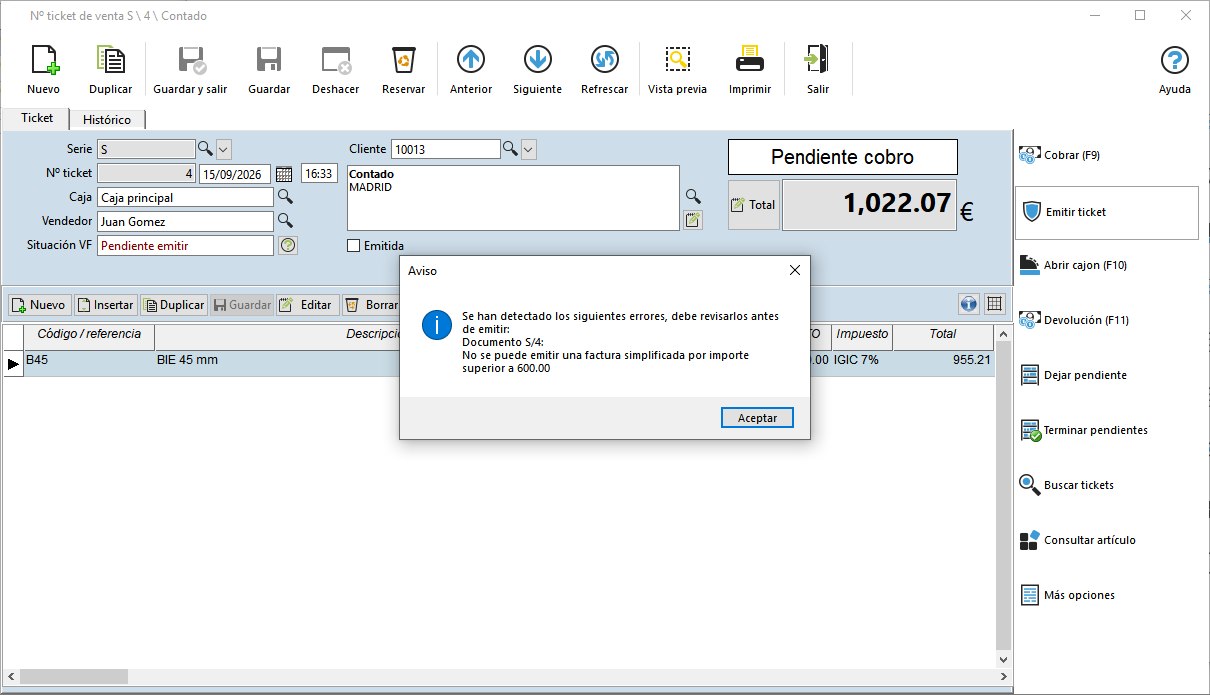Toggle the Emitida checkbox
1210x695 pixels.
click(353, 246)
